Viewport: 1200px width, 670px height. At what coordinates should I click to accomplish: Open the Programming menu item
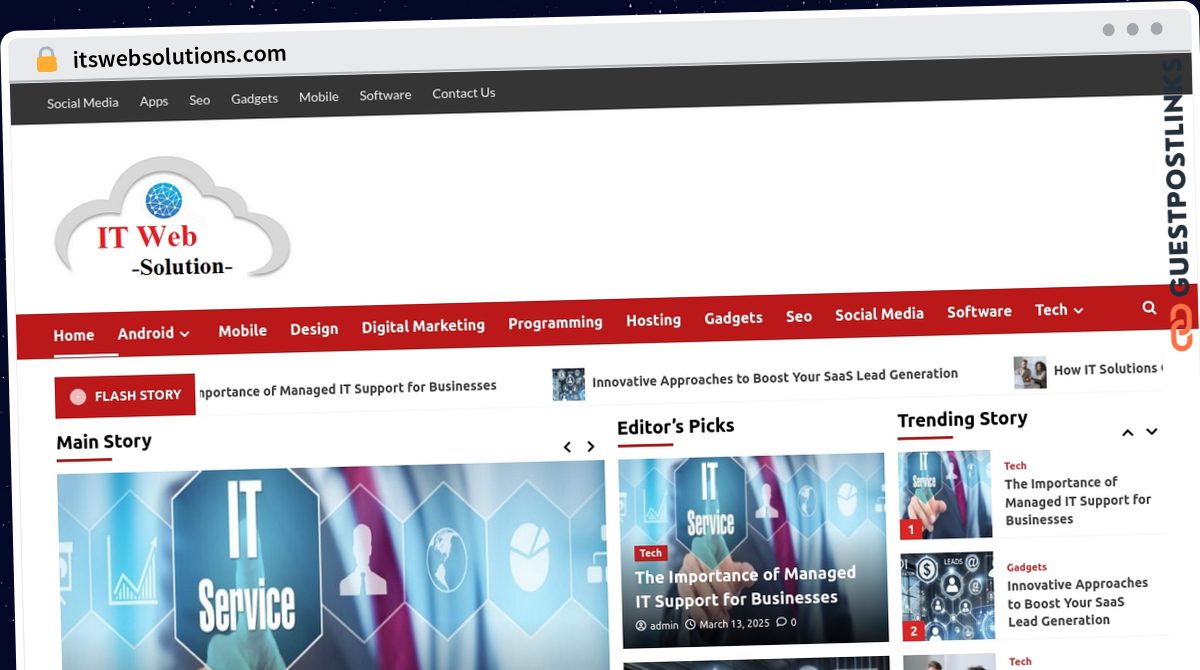coord(555,323)
